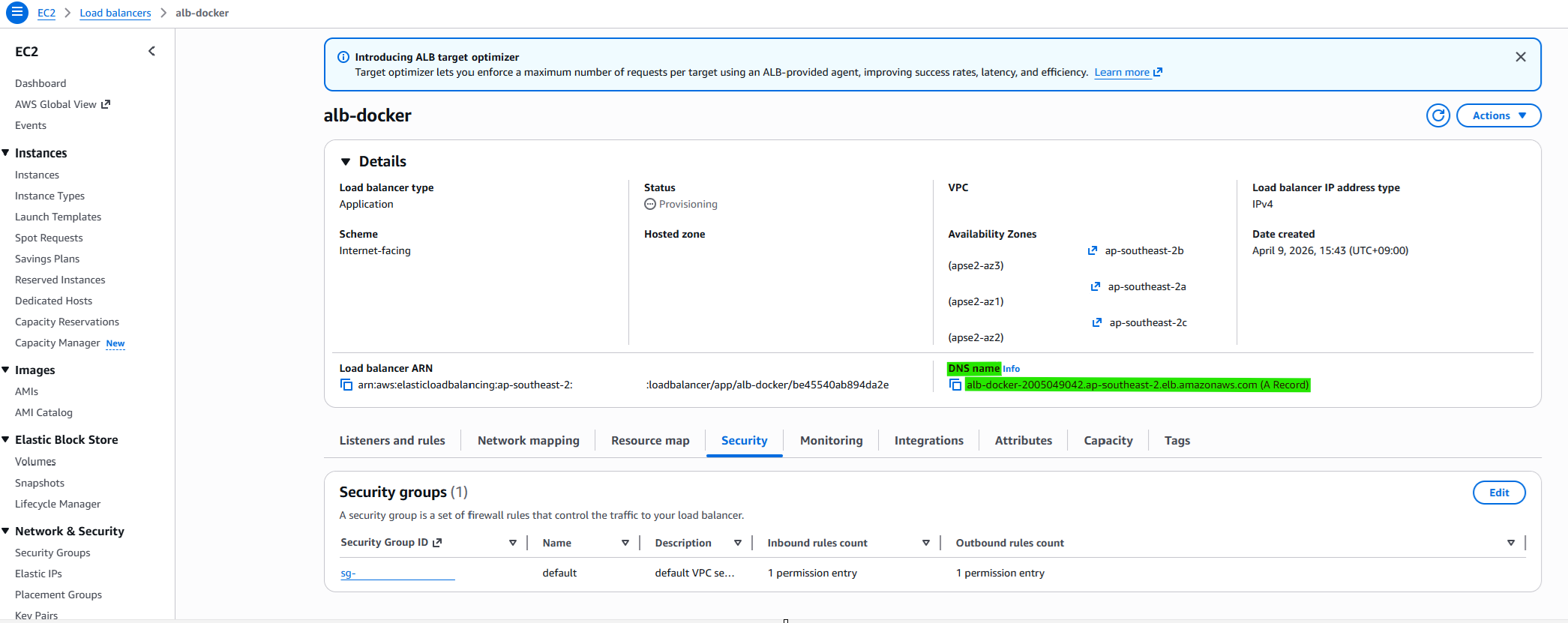Screen dimensions: 1568x623
Task: Click the refresh icon next to Actions
Action: coord(1438,115)
